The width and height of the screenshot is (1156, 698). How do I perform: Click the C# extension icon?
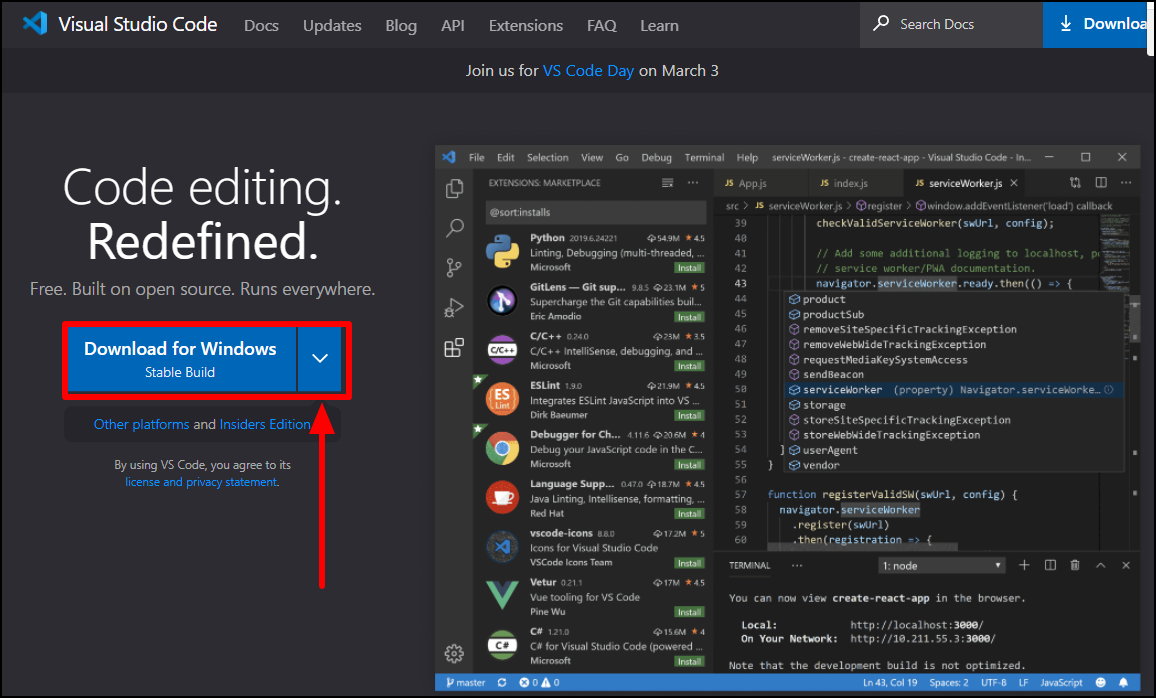click(502, 645)
